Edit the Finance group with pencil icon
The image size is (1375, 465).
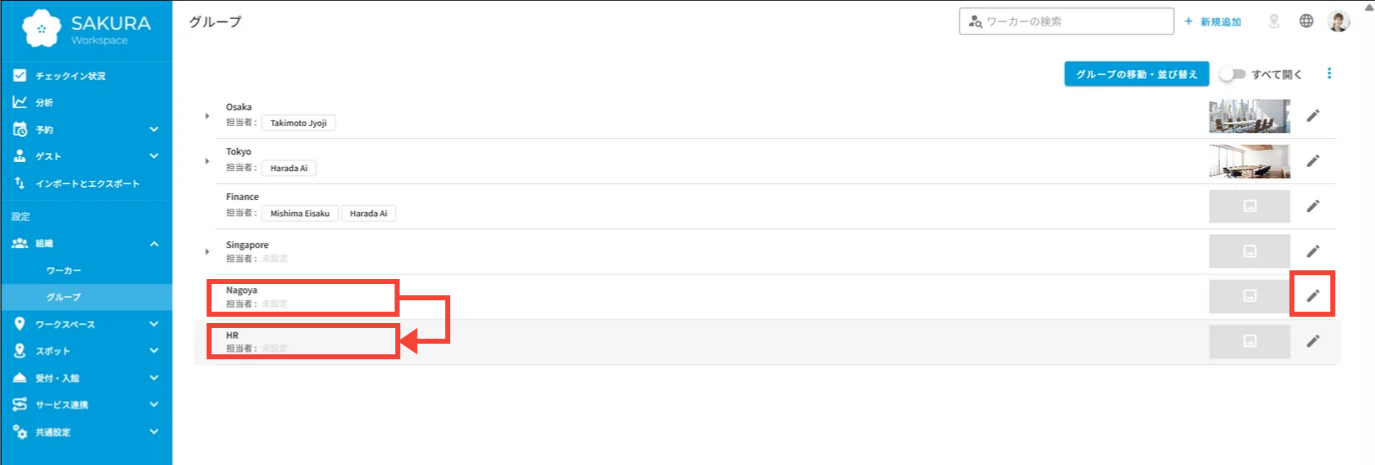pyautogui.click(x=1313, y=206)
